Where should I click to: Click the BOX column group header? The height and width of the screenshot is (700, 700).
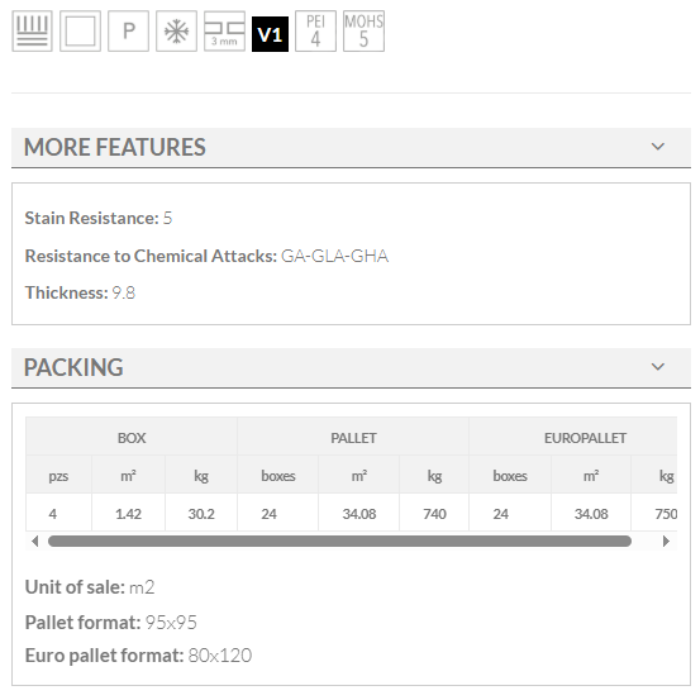coord(131,438)
